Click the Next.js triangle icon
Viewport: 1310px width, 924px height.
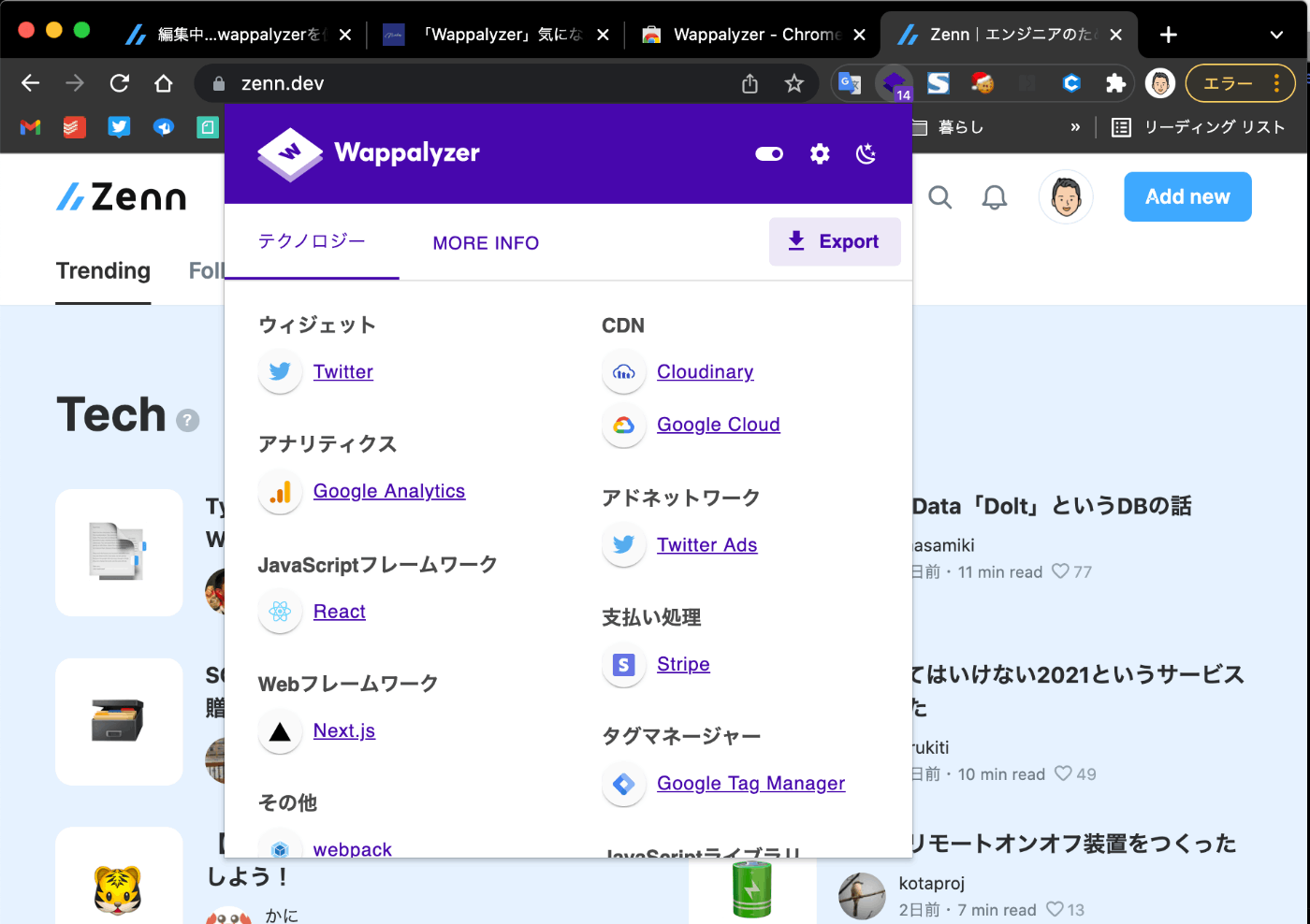pos(280,731)
